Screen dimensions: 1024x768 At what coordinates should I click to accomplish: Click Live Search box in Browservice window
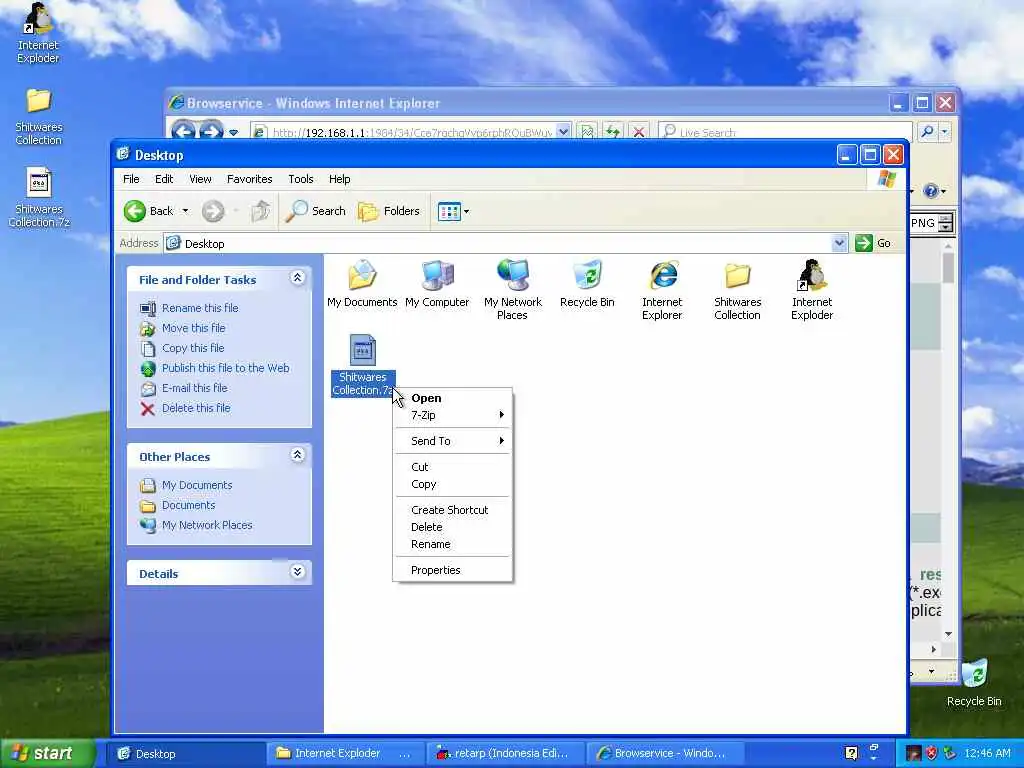click(x=785, y=132)
